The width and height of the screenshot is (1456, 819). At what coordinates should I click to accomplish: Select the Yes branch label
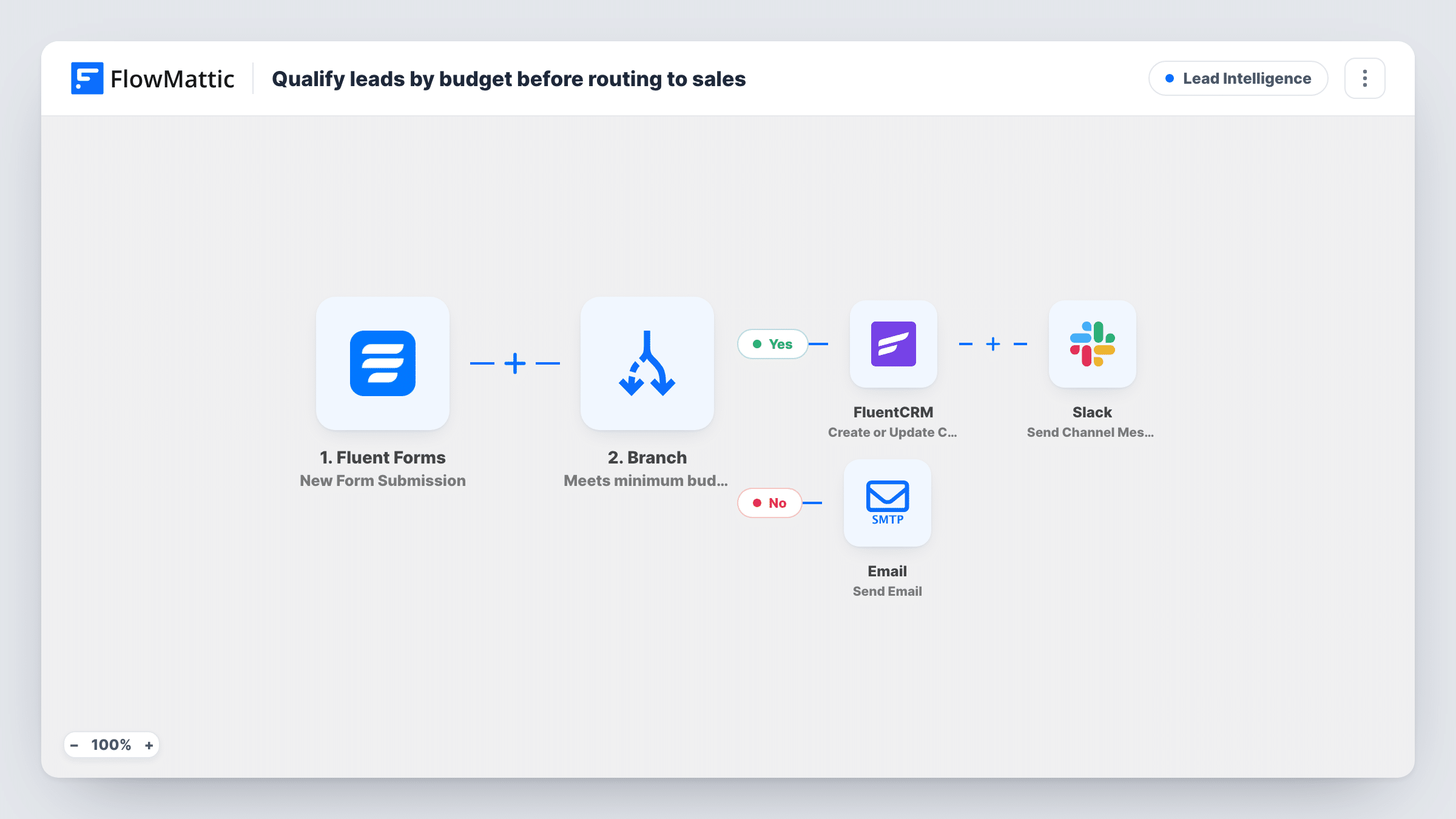(772, 344)
